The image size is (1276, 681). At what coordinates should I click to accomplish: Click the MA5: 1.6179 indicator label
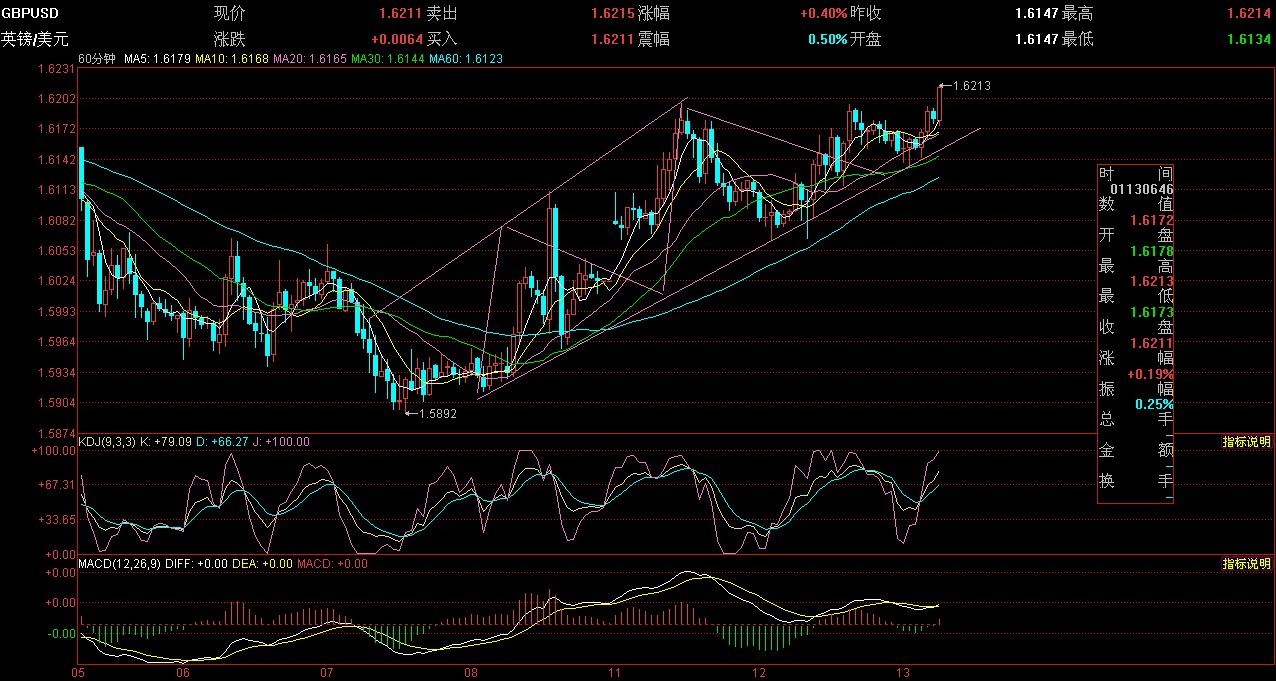158,60
